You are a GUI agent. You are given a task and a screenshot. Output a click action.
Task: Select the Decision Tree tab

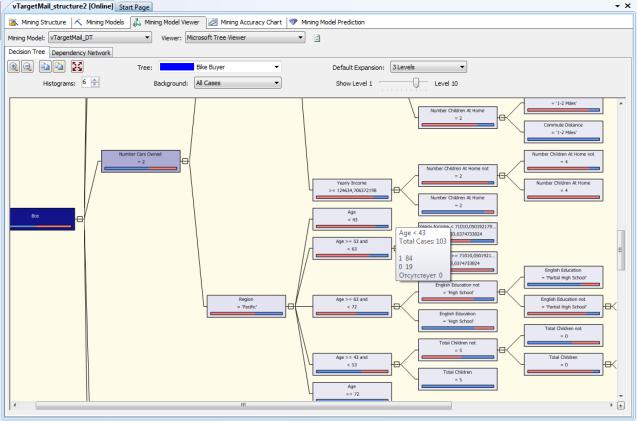click(x=27, y=52)
